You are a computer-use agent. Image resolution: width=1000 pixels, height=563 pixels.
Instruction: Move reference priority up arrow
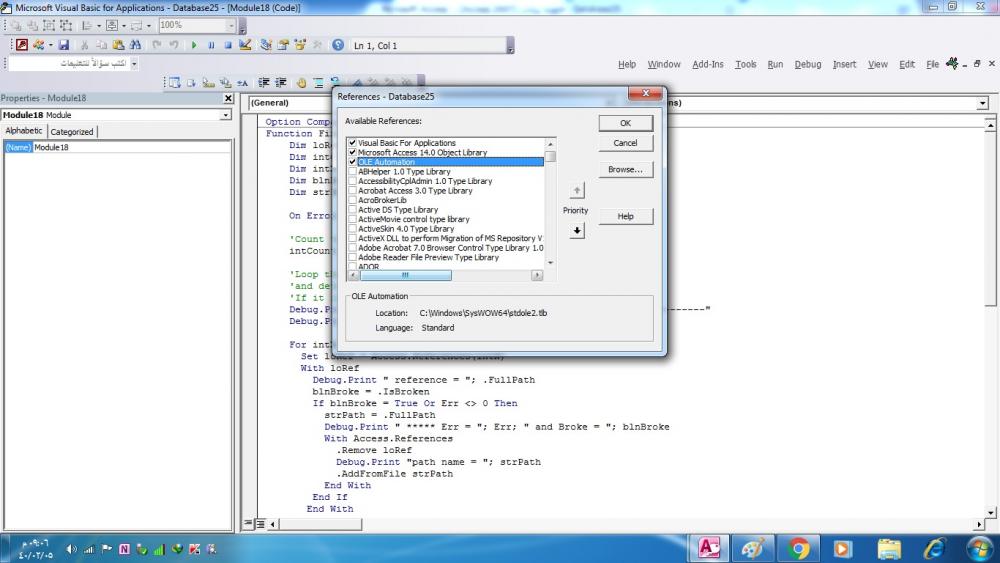[577, 190]
